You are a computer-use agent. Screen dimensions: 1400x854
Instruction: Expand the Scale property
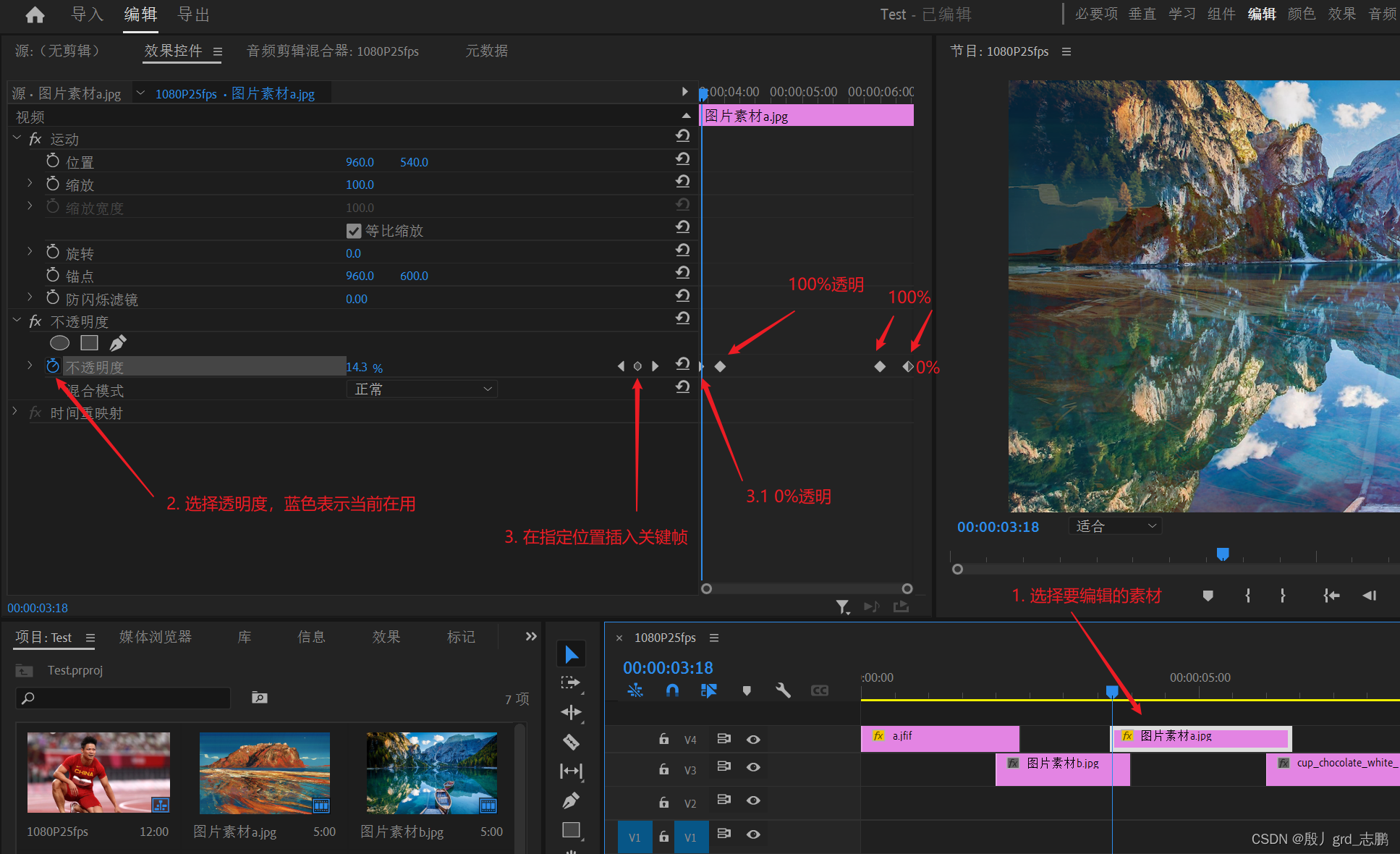click(30, 183)
